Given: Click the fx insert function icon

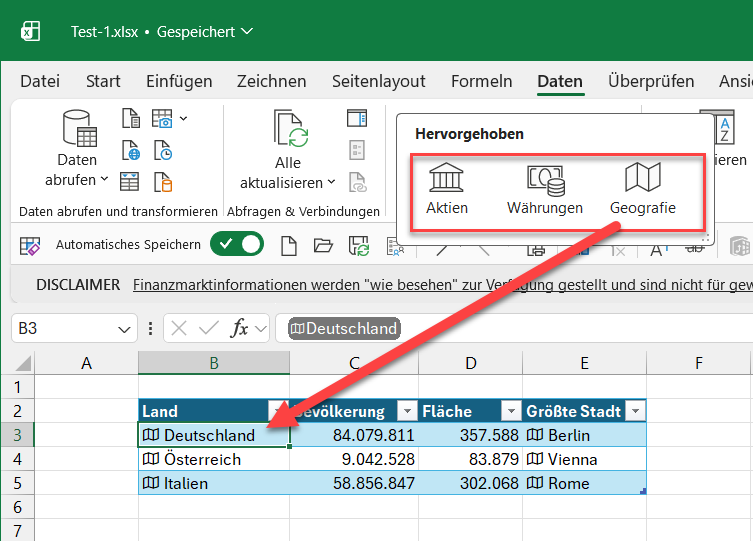Looking at the screenshot, I should (x=240, y=328).
